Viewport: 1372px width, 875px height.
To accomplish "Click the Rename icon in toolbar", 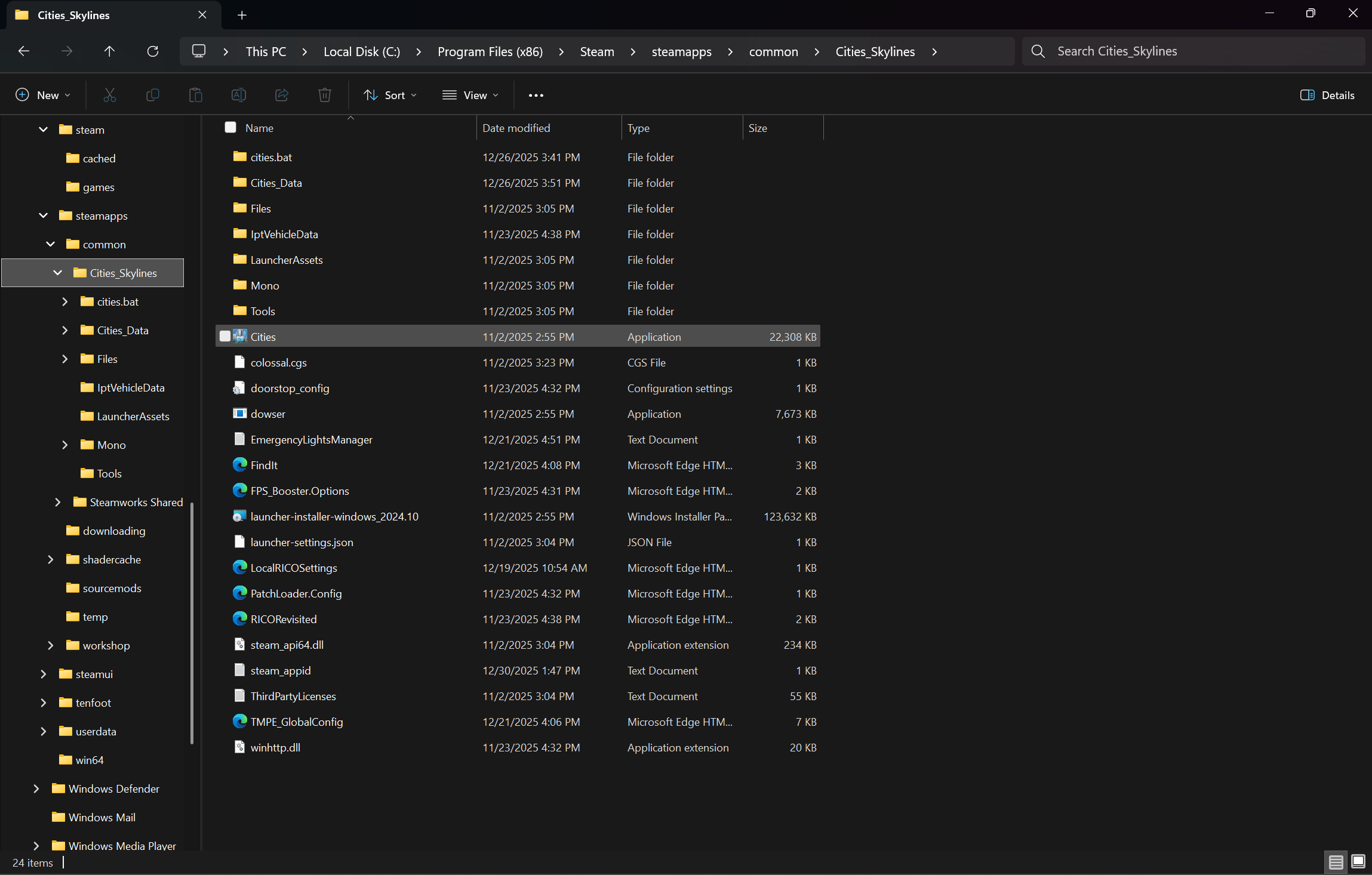I will pos(239,95).
